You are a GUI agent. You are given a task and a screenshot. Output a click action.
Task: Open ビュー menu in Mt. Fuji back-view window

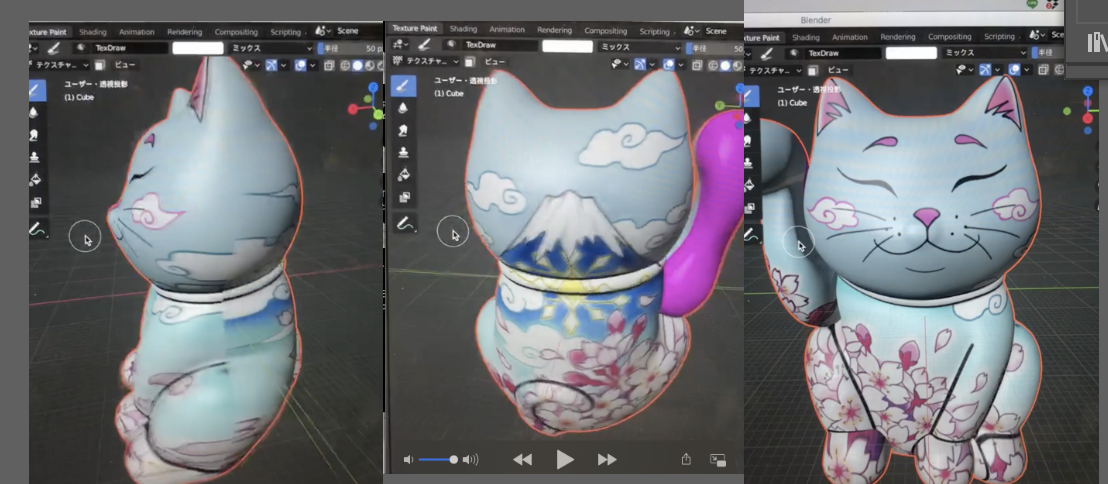click(495, 61)
